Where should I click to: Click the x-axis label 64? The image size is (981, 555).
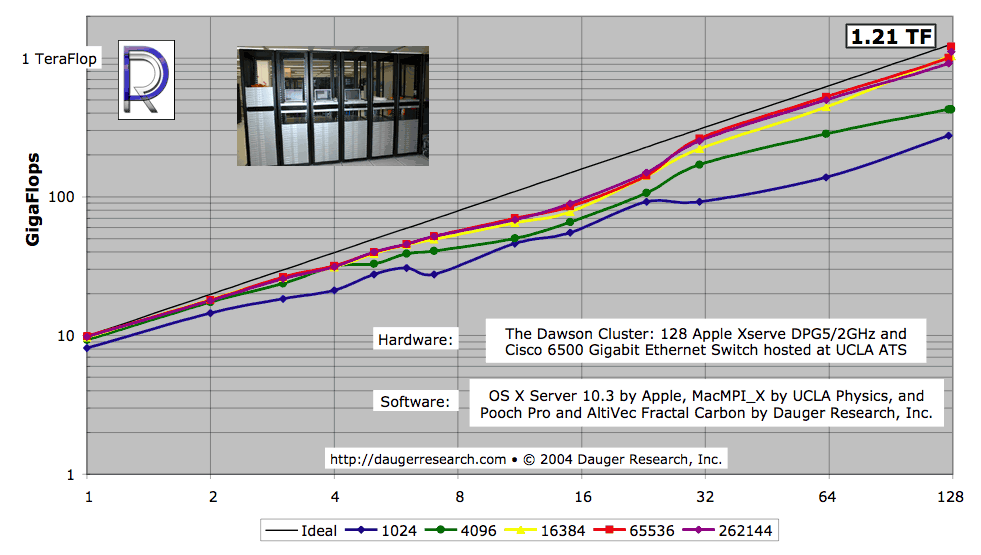pyautogui.click(x=827, y=497)
